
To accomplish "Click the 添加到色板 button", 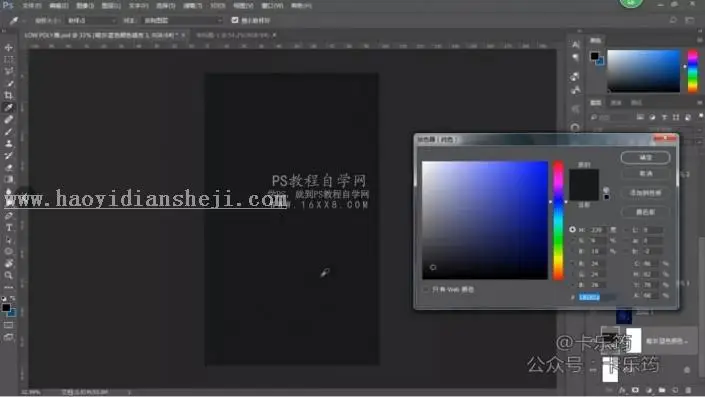I will pos(645,193).
